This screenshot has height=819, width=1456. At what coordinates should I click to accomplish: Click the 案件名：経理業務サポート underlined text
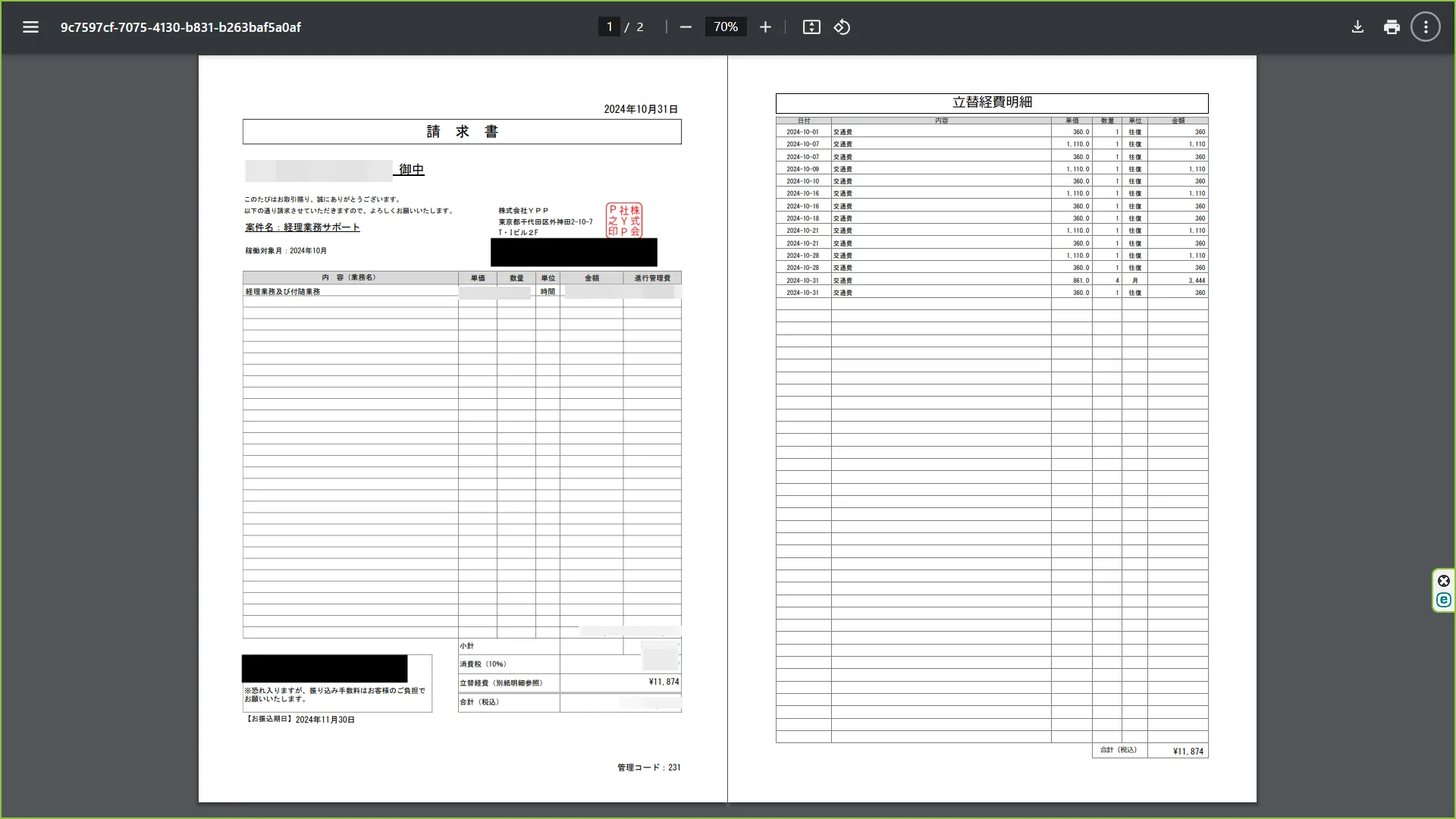(302, 227)
